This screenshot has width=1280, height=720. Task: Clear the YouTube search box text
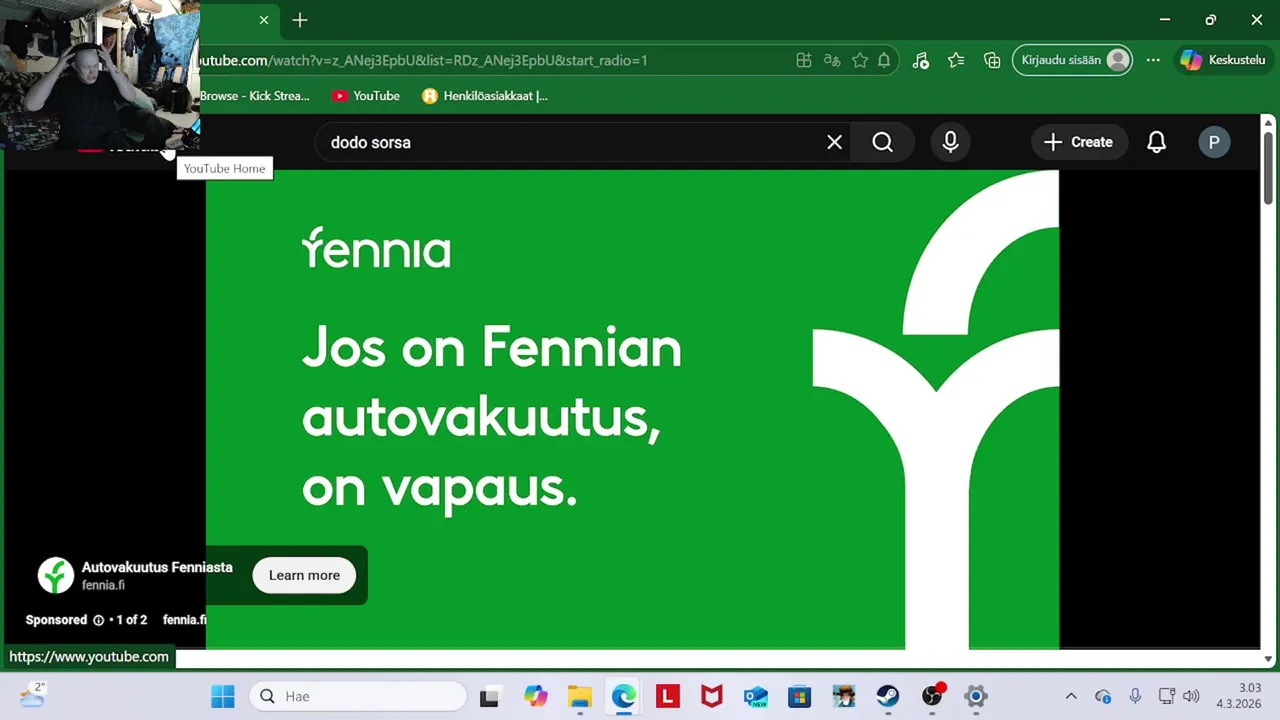834,142
